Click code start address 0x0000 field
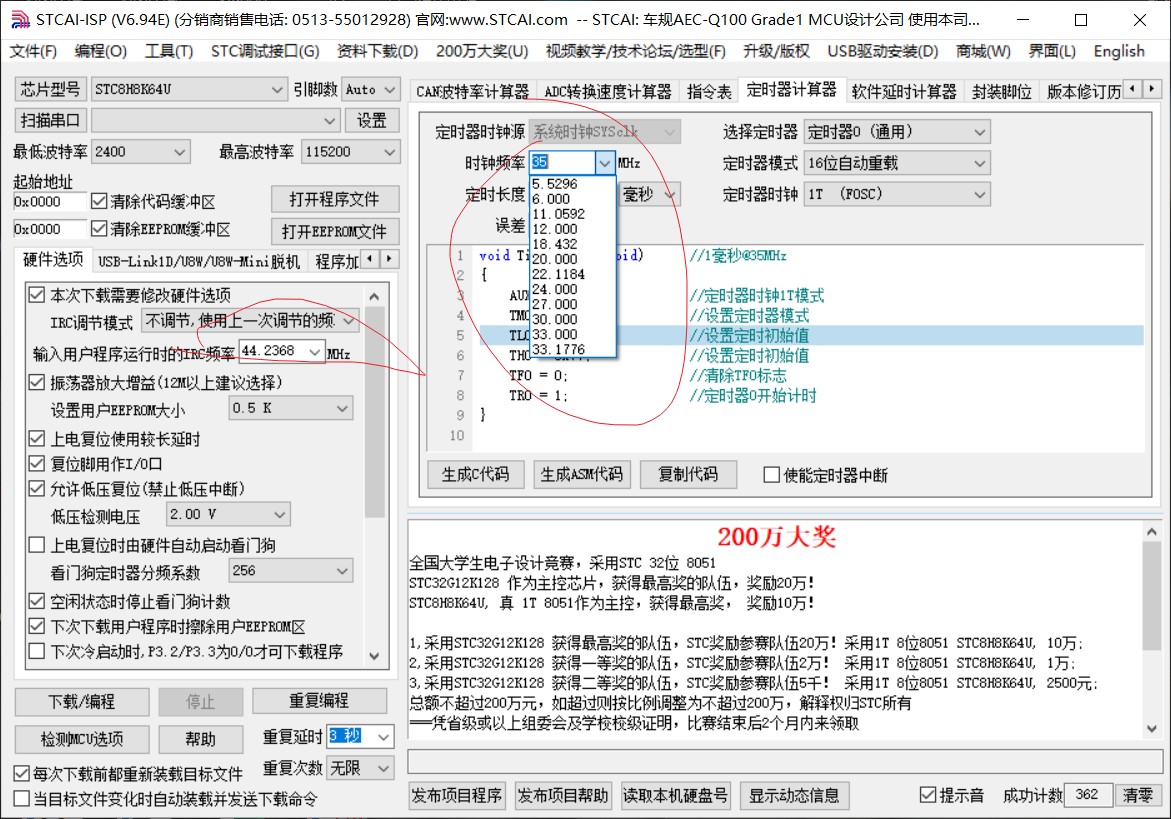This screenshot has width=1171, height=819. point(50,202)
